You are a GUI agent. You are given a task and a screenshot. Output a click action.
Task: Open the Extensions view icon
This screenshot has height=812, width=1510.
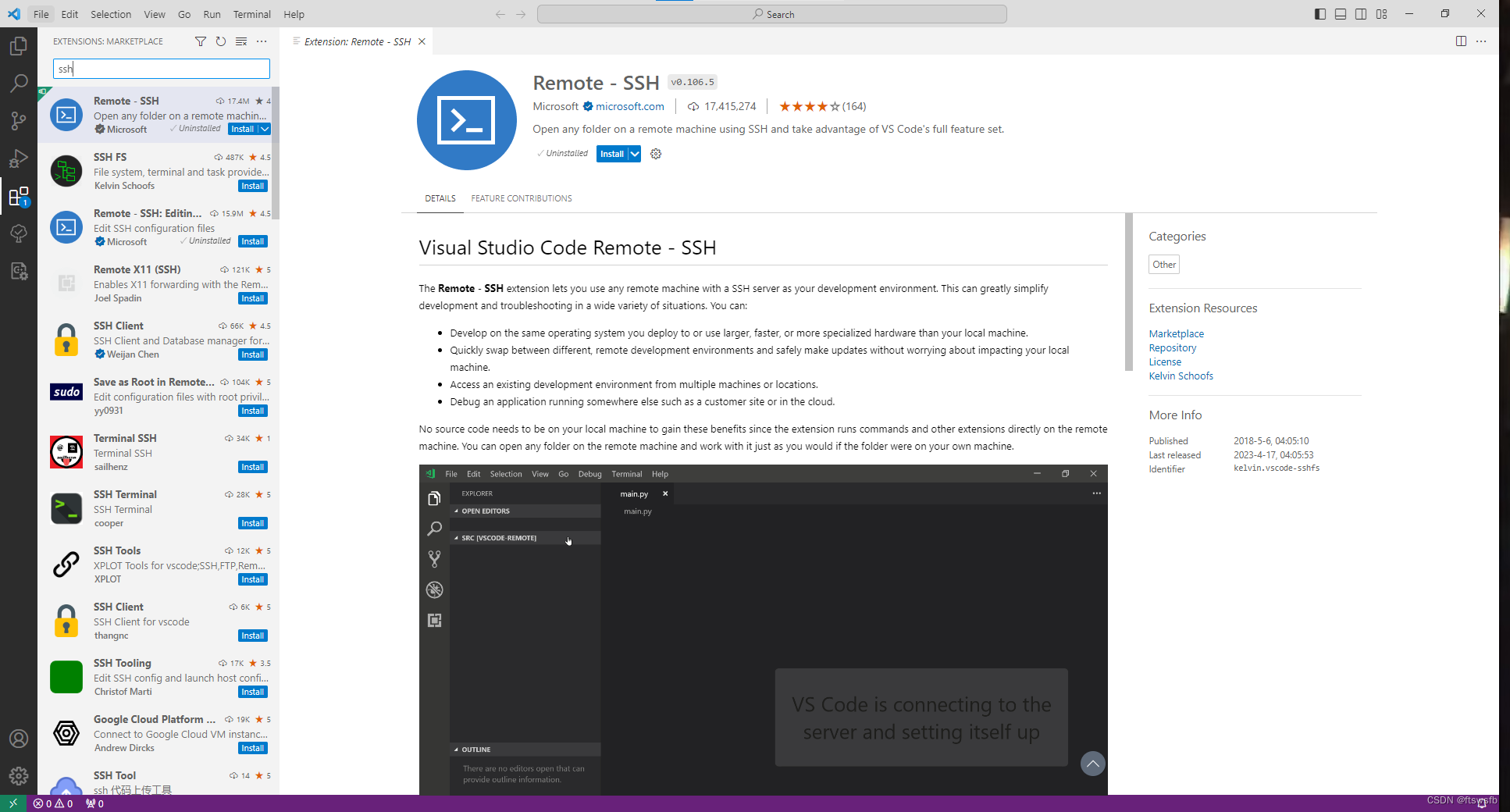tap(19, 196)
